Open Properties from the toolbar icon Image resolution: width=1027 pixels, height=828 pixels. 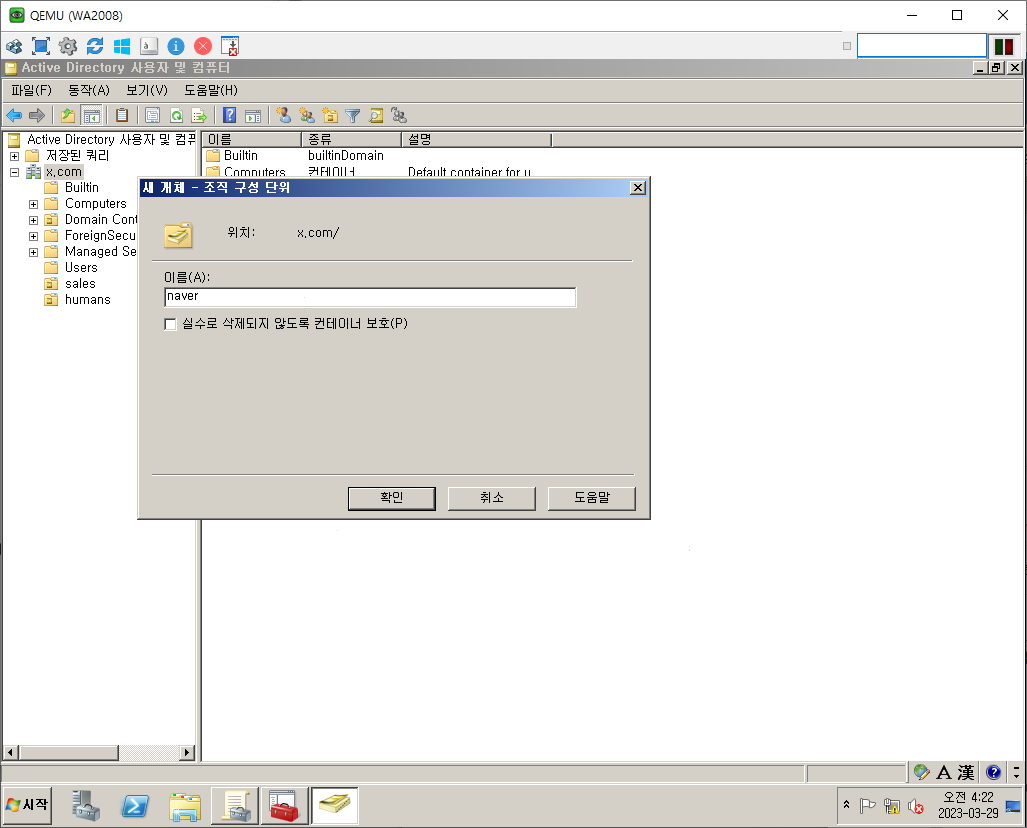152,116
